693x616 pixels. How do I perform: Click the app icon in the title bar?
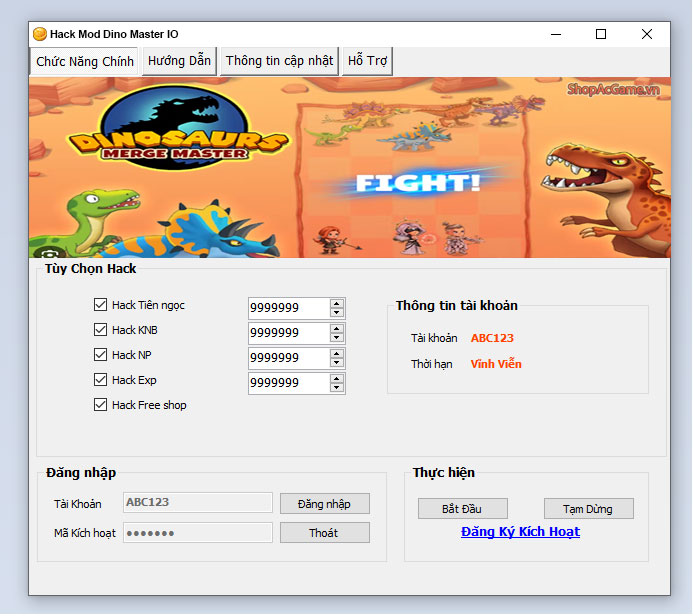(x=40, y=34)
